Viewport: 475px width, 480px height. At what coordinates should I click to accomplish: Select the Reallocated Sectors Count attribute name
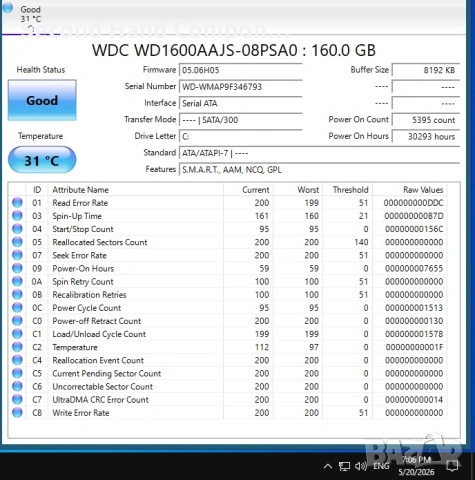coord(100,242)
